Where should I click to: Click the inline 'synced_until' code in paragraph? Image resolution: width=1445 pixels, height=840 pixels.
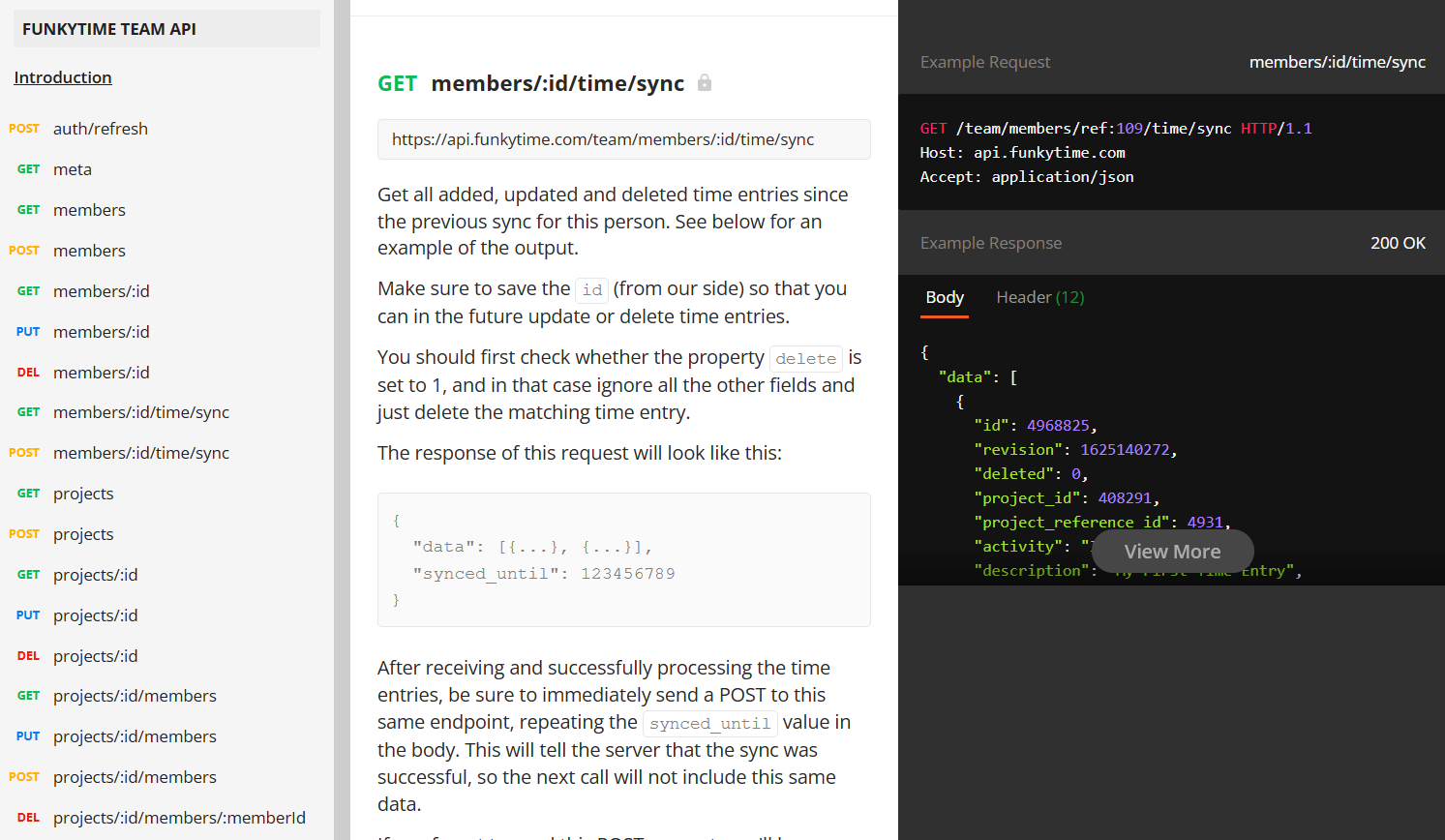coord(710,723)
